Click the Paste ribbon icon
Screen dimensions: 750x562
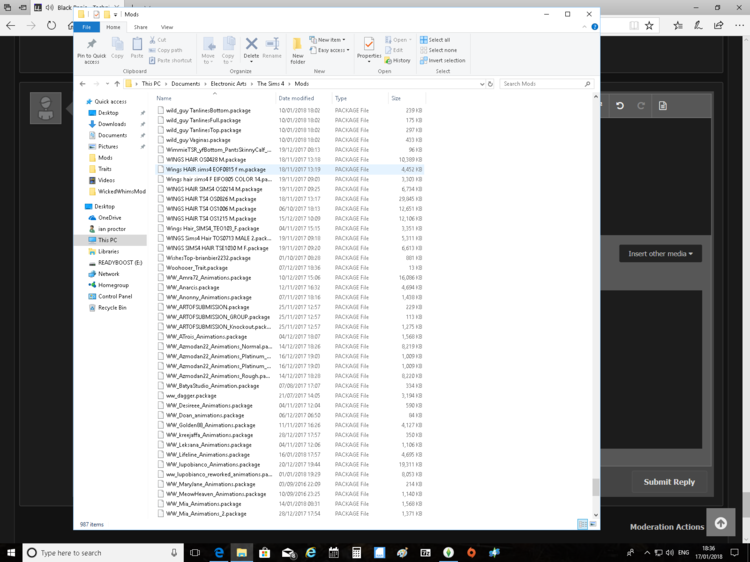(137, 44)
